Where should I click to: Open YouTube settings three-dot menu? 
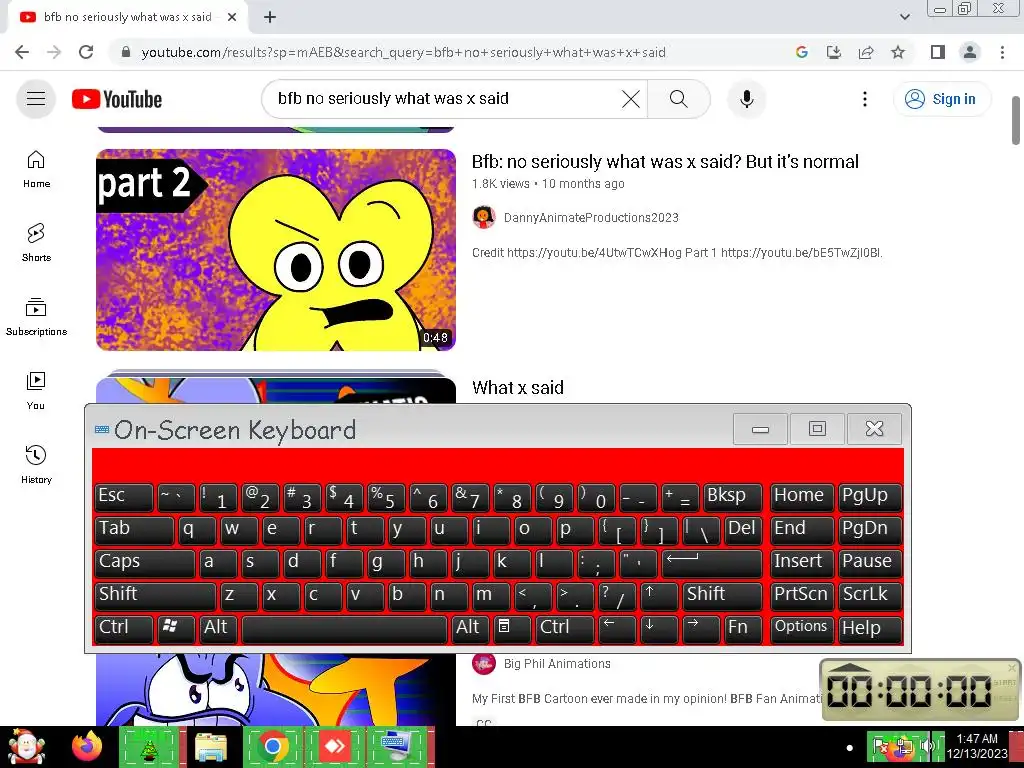point(865,99)
